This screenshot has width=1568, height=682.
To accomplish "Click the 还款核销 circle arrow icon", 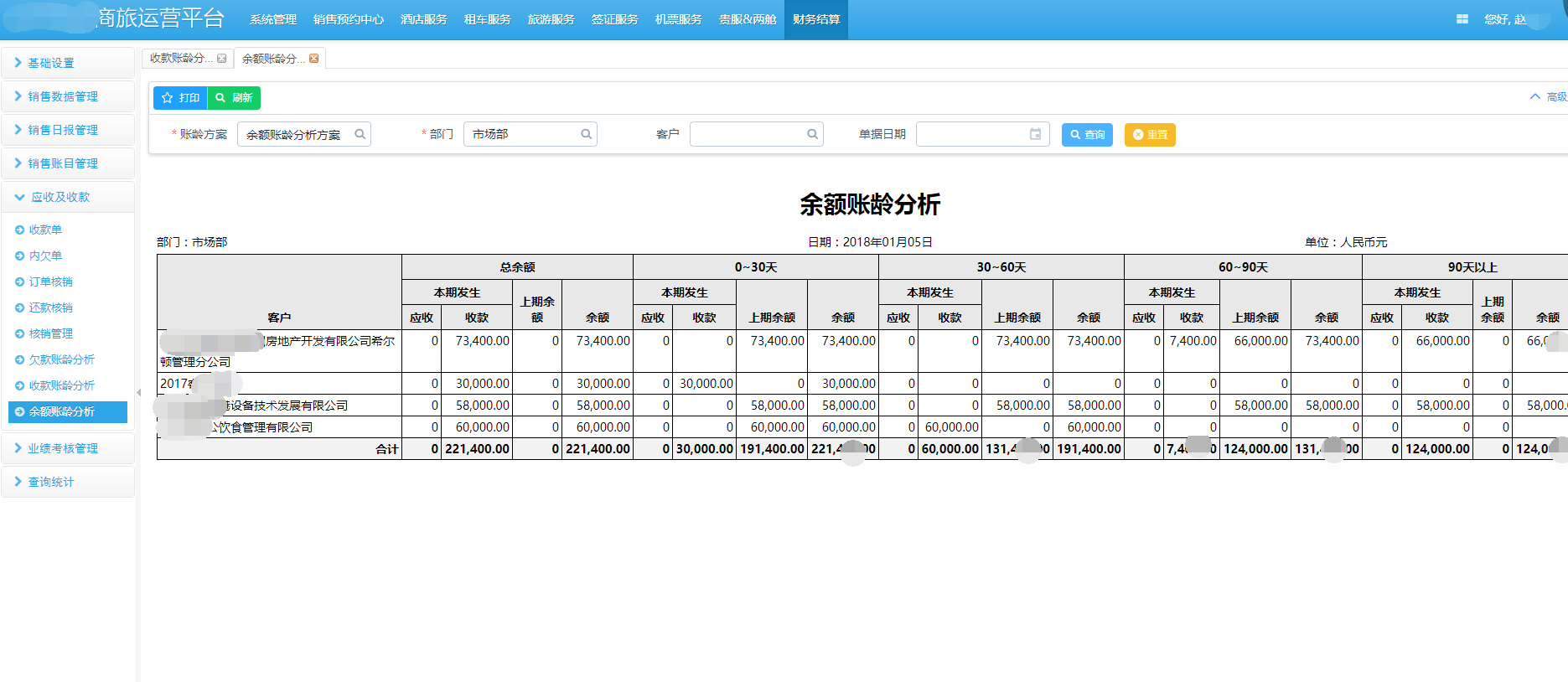I will [19, 307].
